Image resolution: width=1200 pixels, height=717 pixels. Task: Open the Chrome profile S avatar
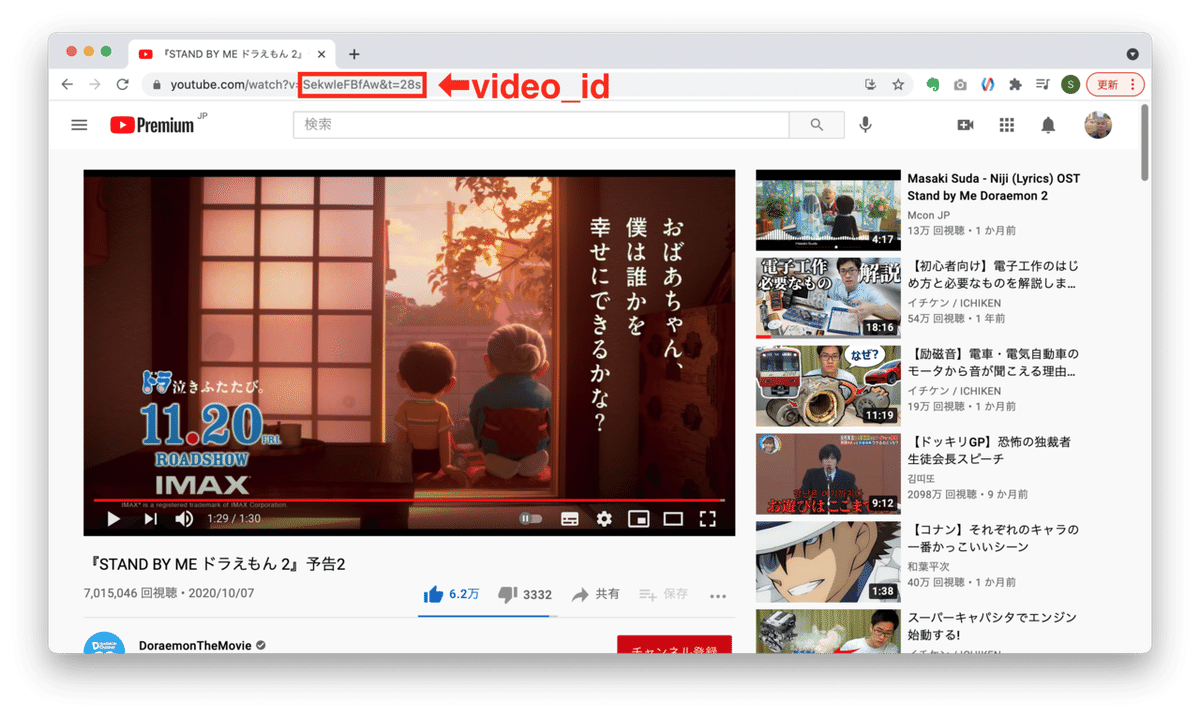click(x=1070, y=85)
